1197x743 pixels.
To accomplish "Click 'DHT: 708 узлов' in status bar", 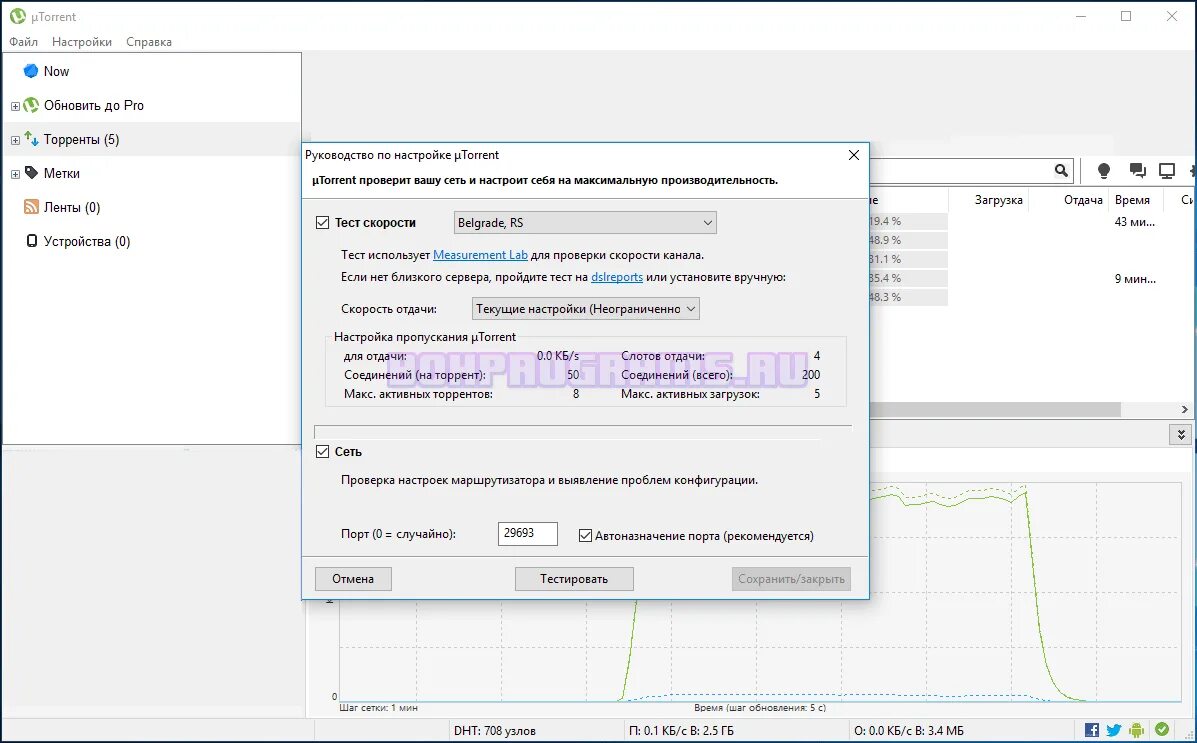I will 495,731.
